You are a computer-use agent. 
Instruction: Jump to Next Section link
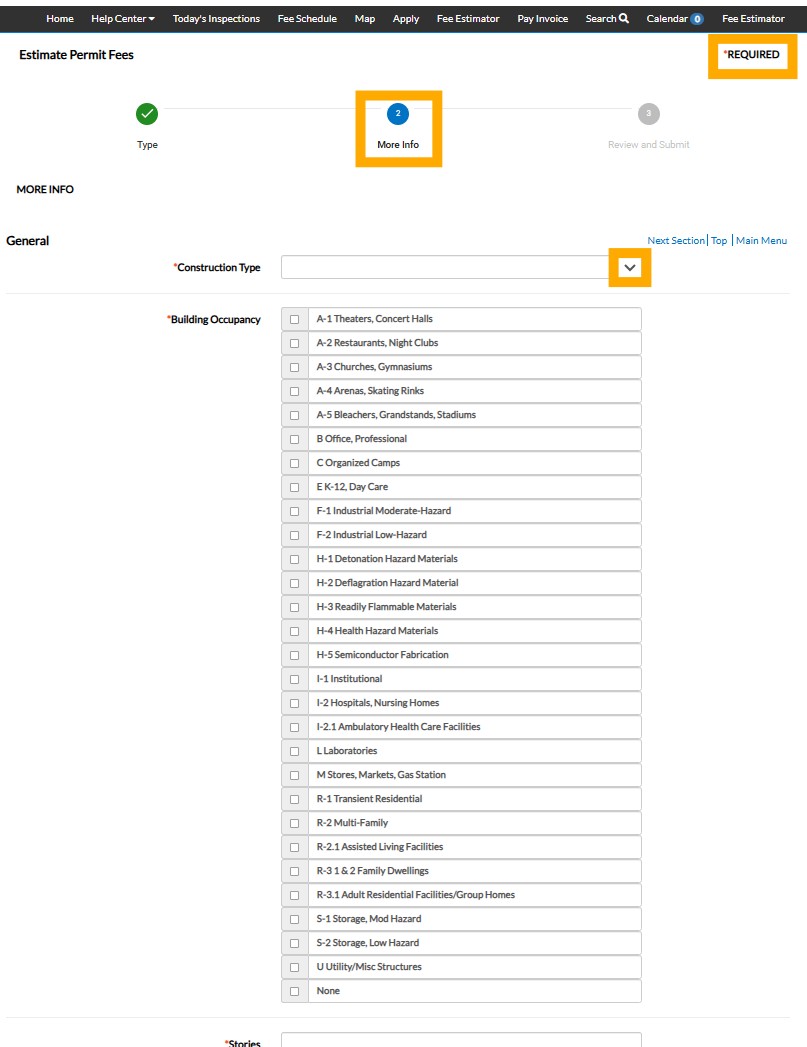click(676, 240)
